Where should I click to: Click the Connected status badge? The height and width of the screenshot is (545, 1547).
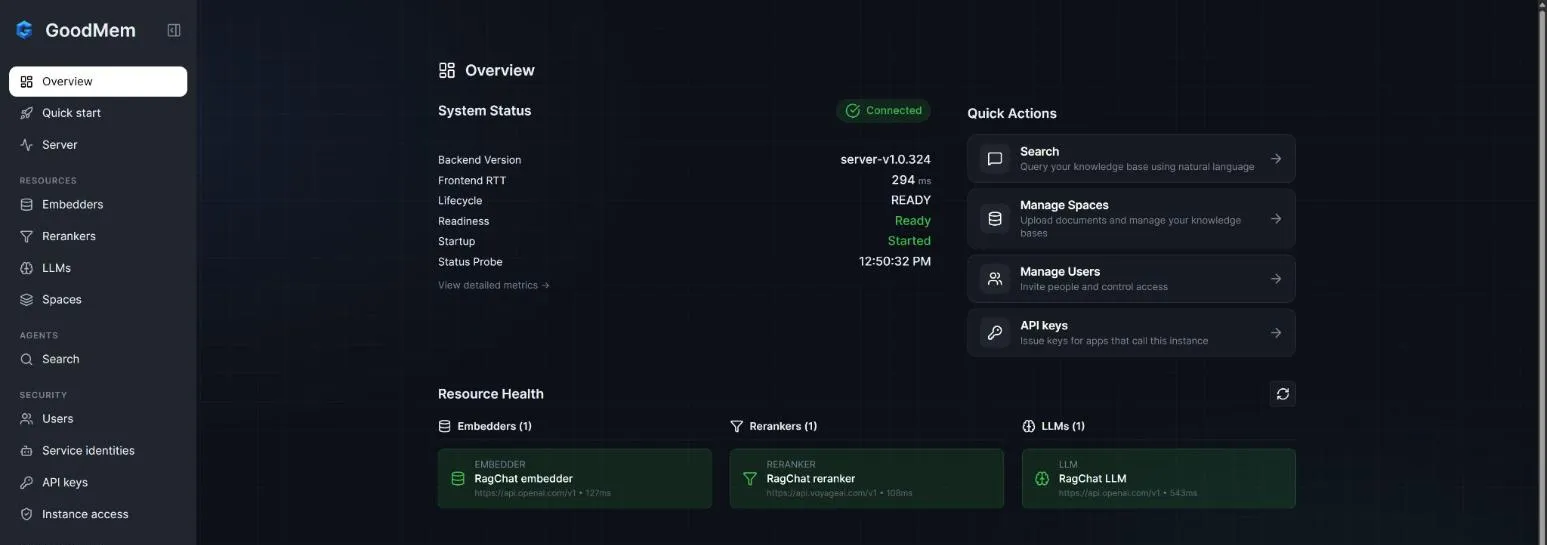(x=883, y=111)
